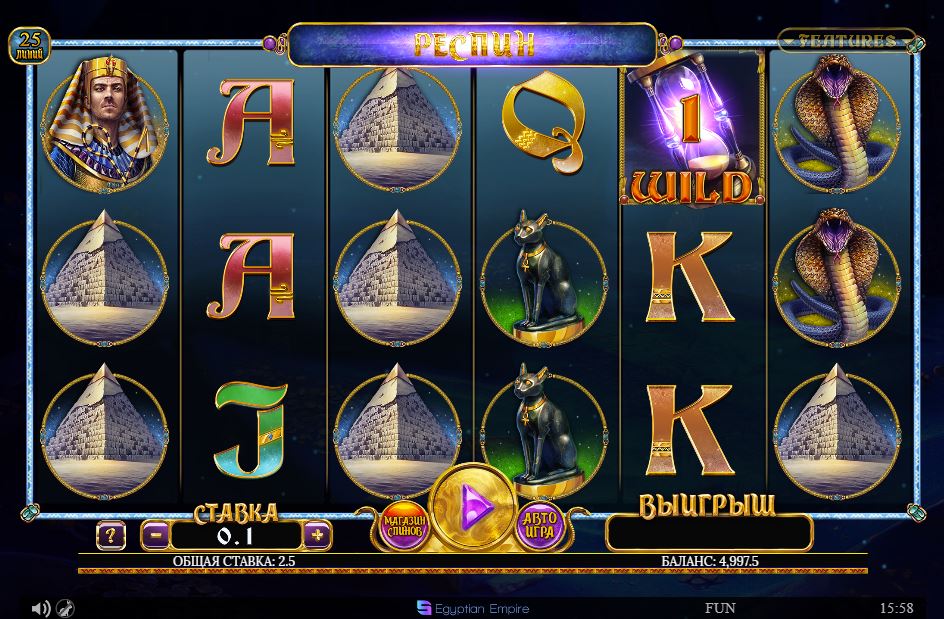
Task: Click the Egyptian Empire logo in footer
Action: (x=473, y=608)
